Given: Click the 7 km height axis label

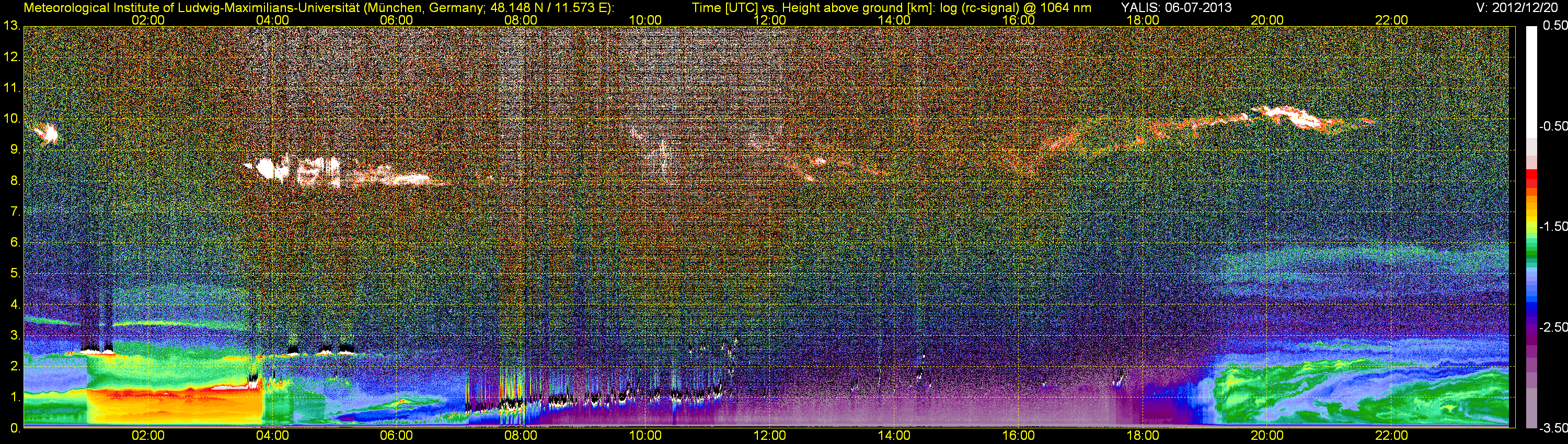Looking at the screenshot, I should tap(15, 212).
